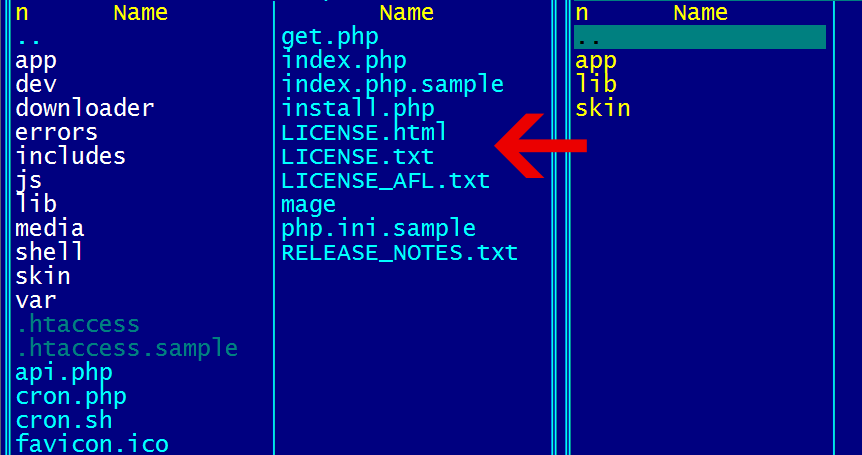Image resolution: width=862 pixels, height=455 pixels.
Task: Select the dev folder
Action: click(36, 84)
